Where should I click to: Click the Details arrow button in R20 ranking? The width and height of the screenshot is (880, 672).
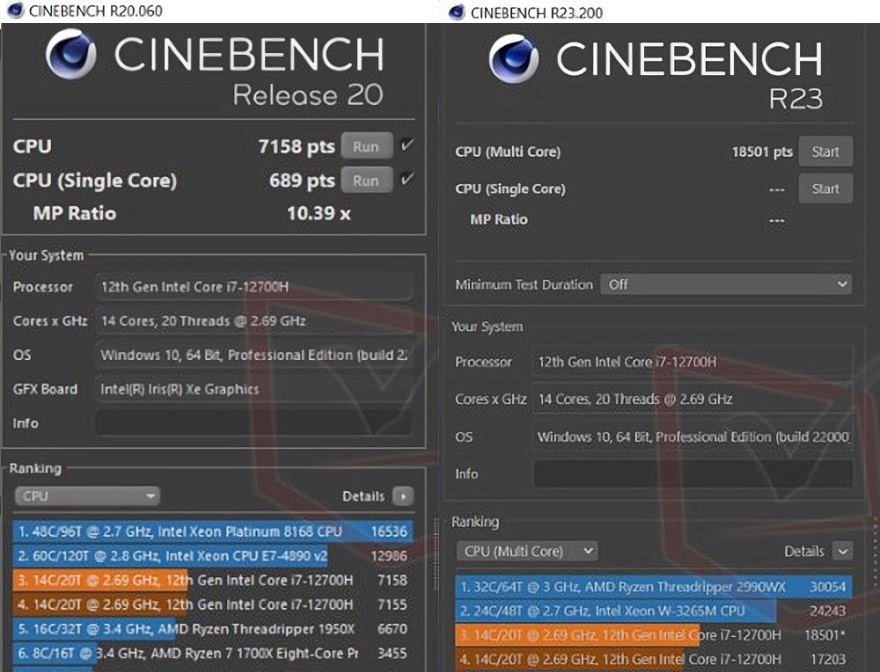tap(403, 496)
